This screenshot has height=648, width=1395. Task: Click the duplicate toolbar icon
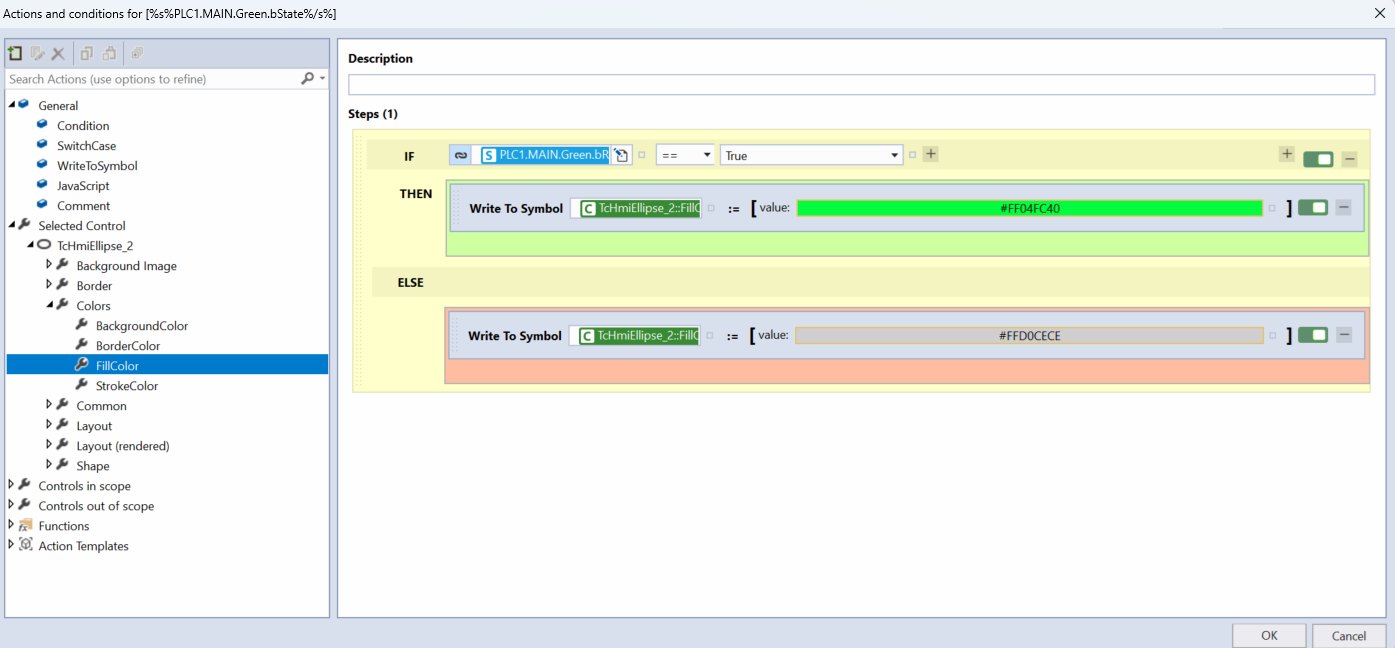137,54
